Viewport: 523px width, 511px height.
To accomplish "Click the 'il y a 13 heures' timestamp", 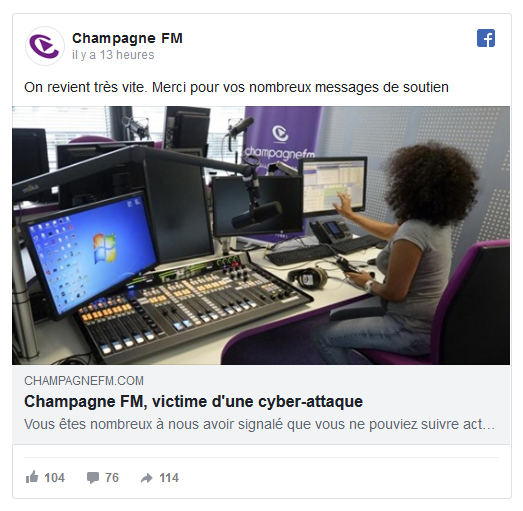I will point(113,55).
